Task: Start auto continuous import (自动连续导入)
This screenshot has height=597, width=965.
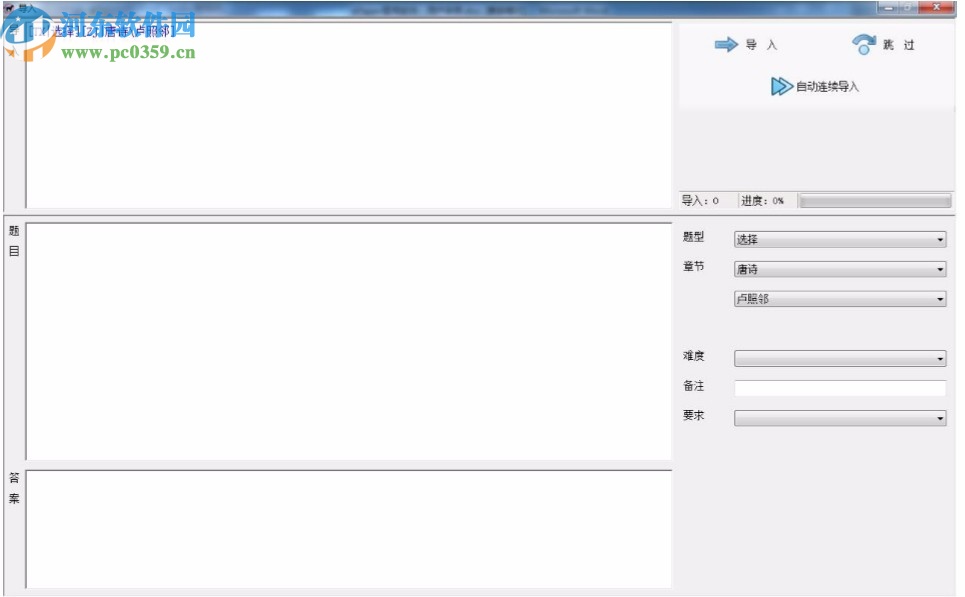Action: point(815,86)
